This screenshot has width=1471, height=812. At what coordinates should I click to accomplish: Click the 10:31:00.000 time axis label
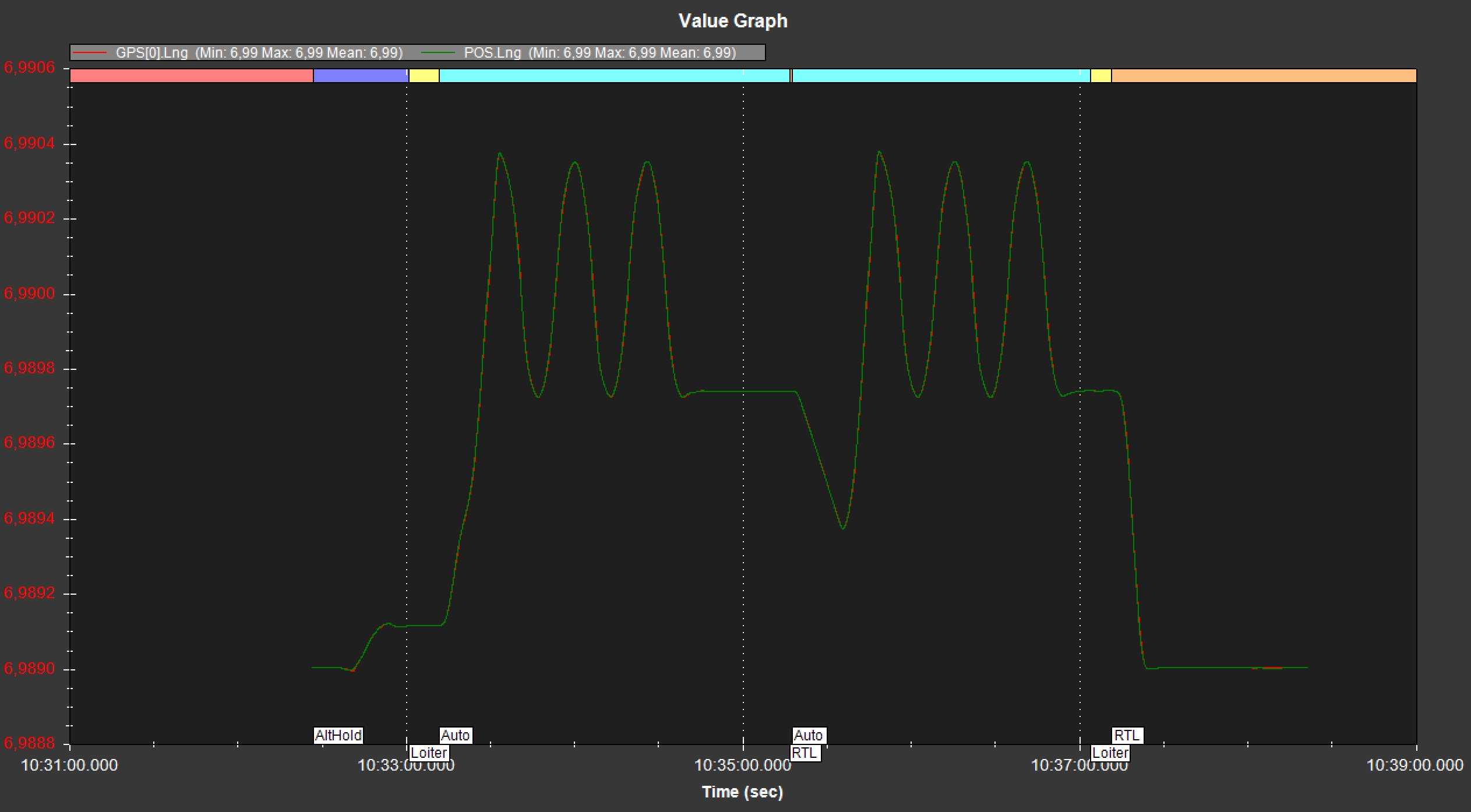[x=69, y=765]
